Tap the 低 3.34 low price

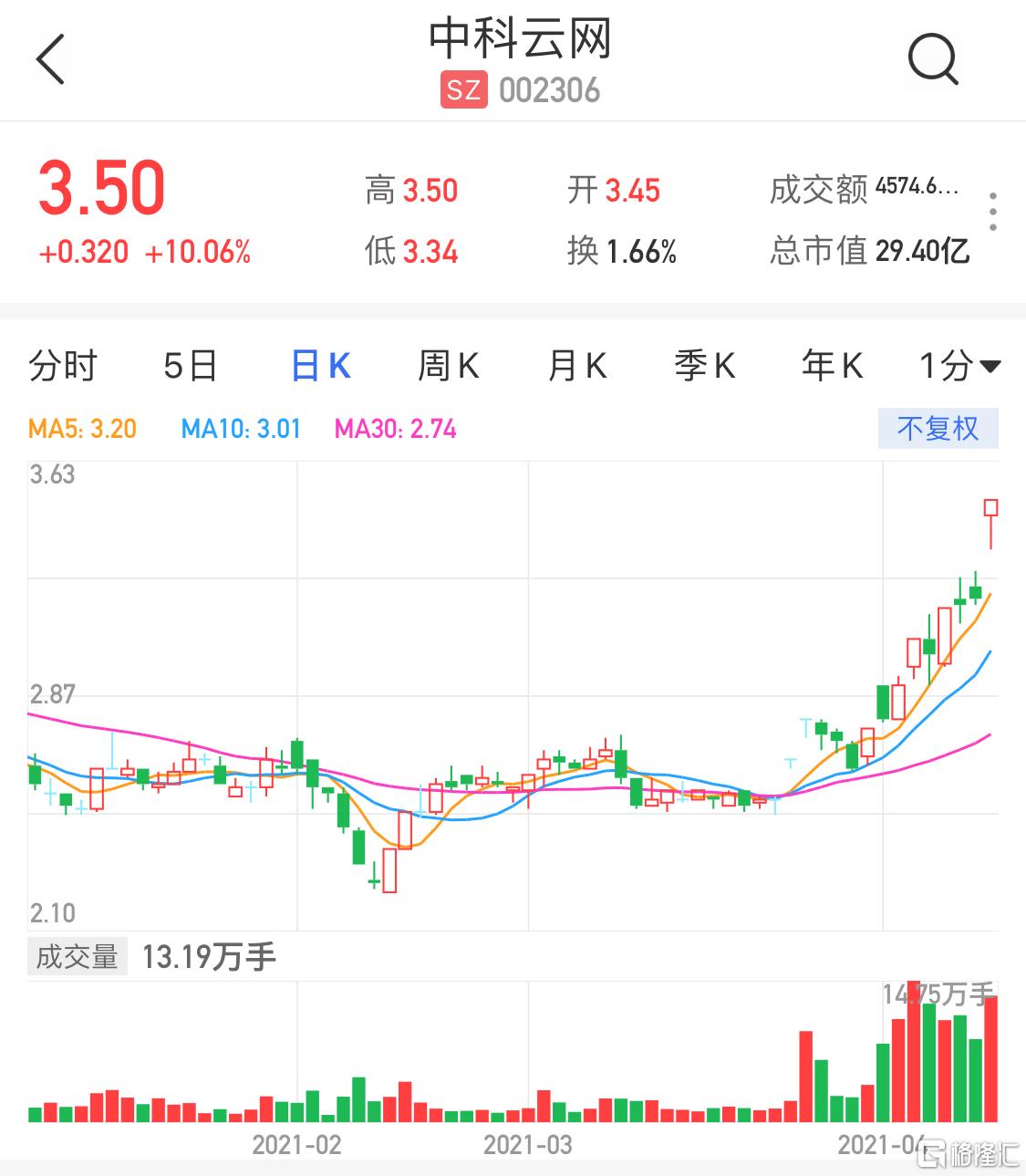411,251
